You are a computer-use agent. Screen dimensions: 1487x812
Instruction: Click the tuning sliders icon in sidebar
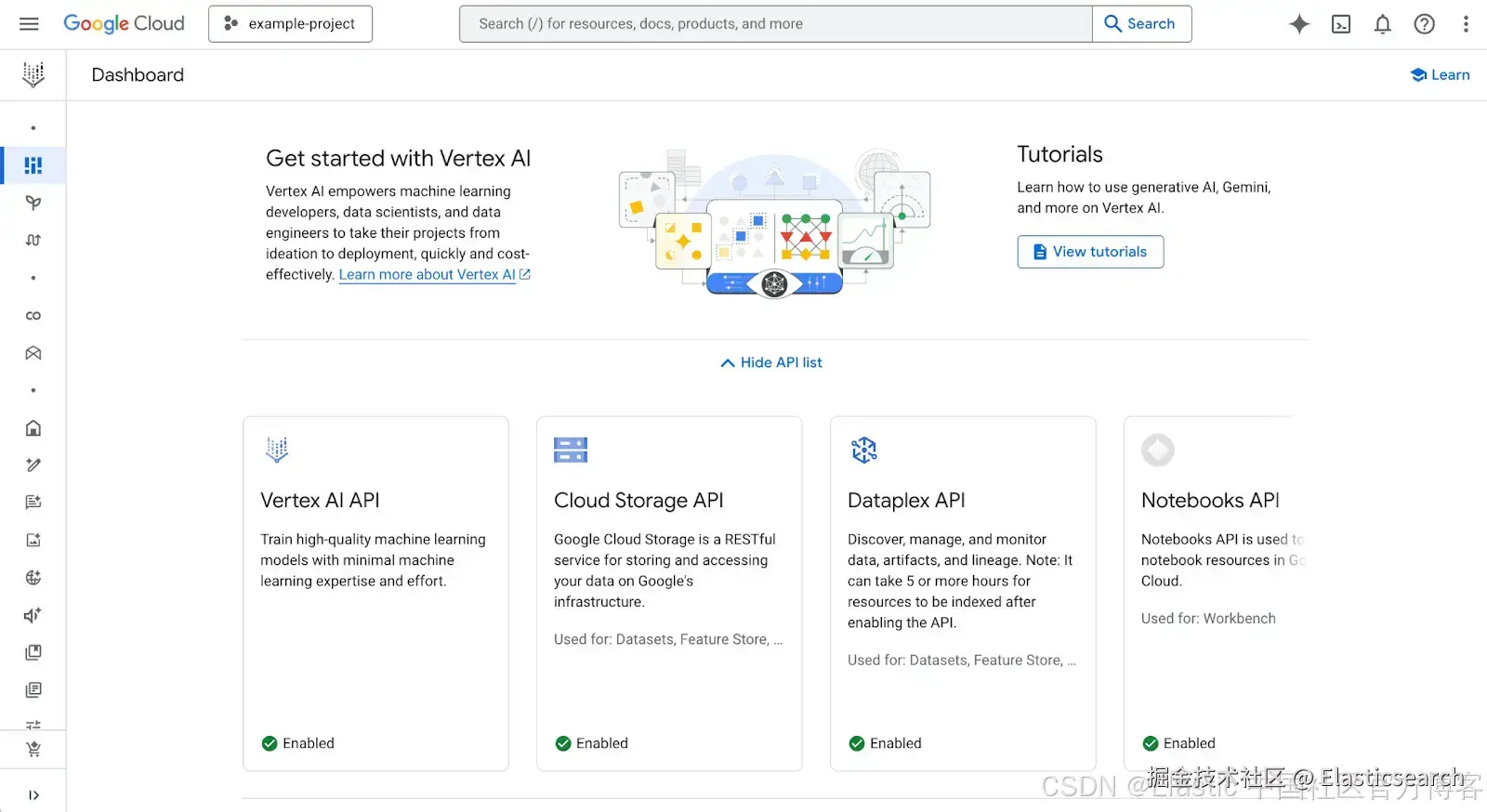(x=33, y=724)
